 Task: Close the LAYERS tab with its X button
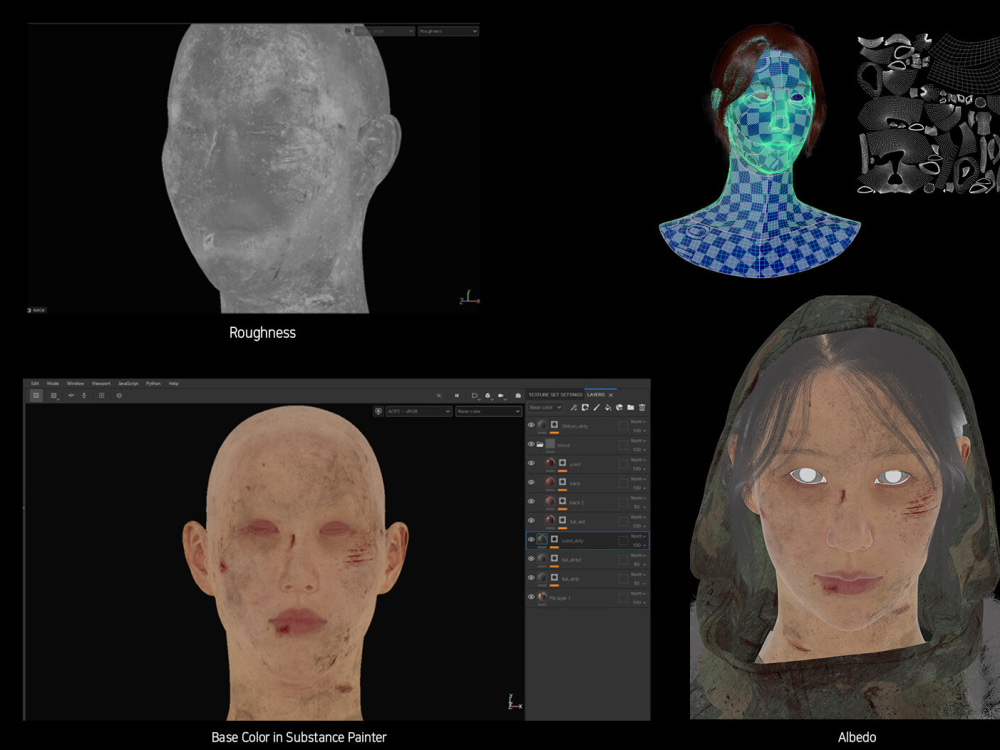(610, 394)
